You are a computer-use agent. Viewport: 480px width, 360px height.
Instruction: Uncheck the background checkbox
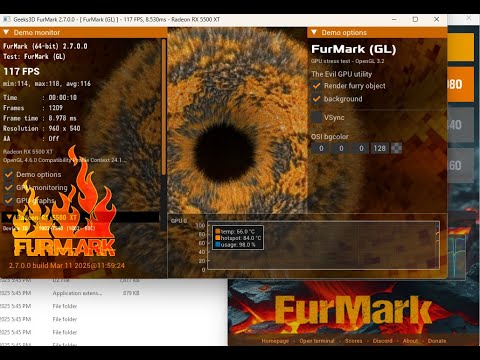pos(316,99)
